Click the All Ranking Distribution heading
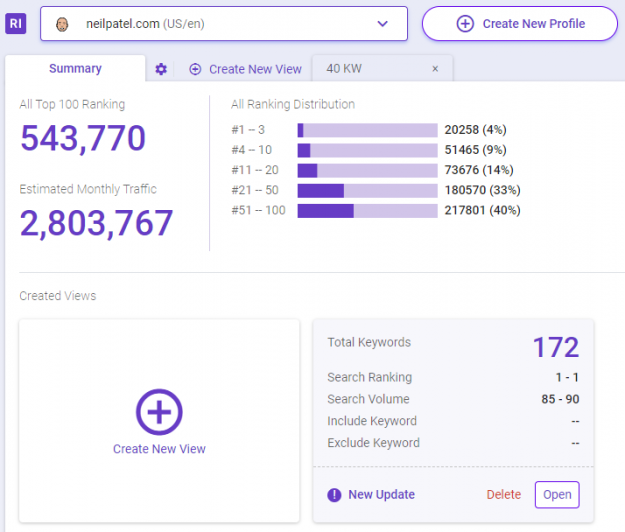The image size is (625, 532). pyautogui.click(x=293, y=104)
